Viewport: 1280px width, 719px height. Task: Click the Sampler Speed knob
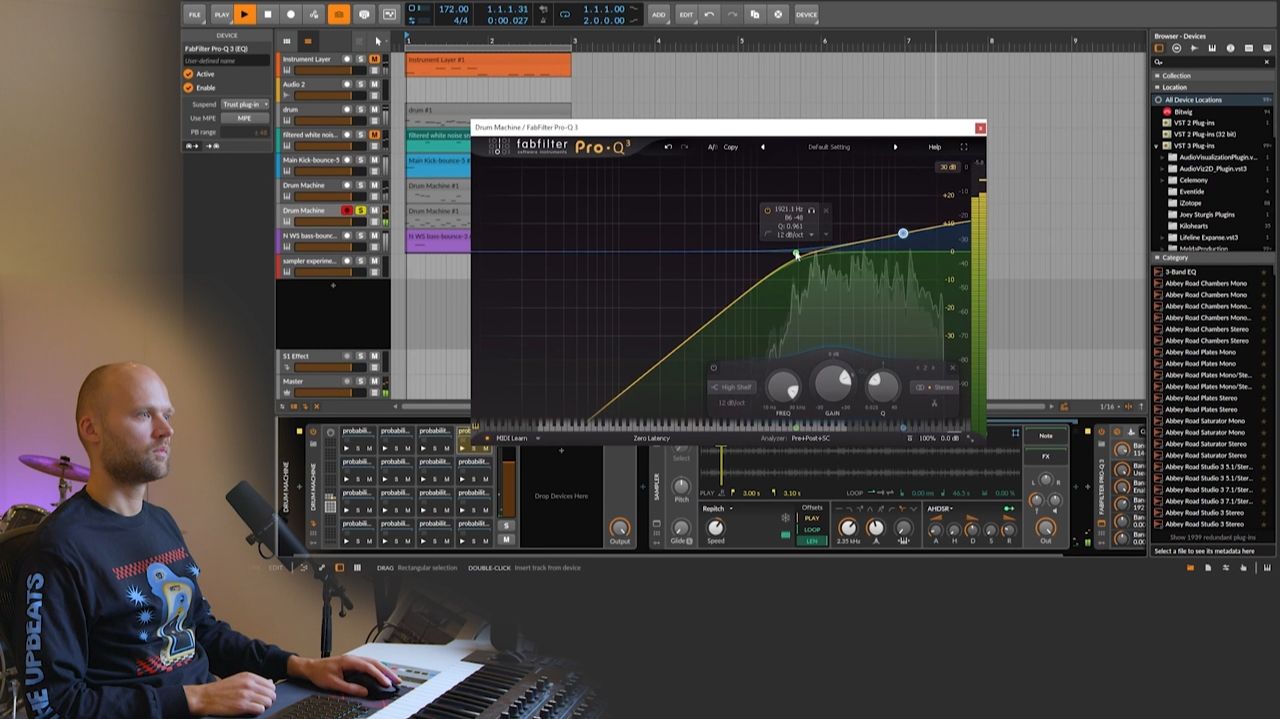(716, 527)
